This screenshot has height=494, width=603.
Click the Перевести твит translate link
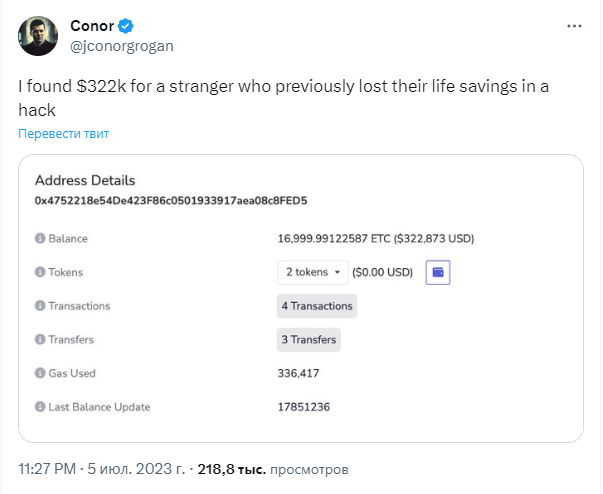click(63, 133)
